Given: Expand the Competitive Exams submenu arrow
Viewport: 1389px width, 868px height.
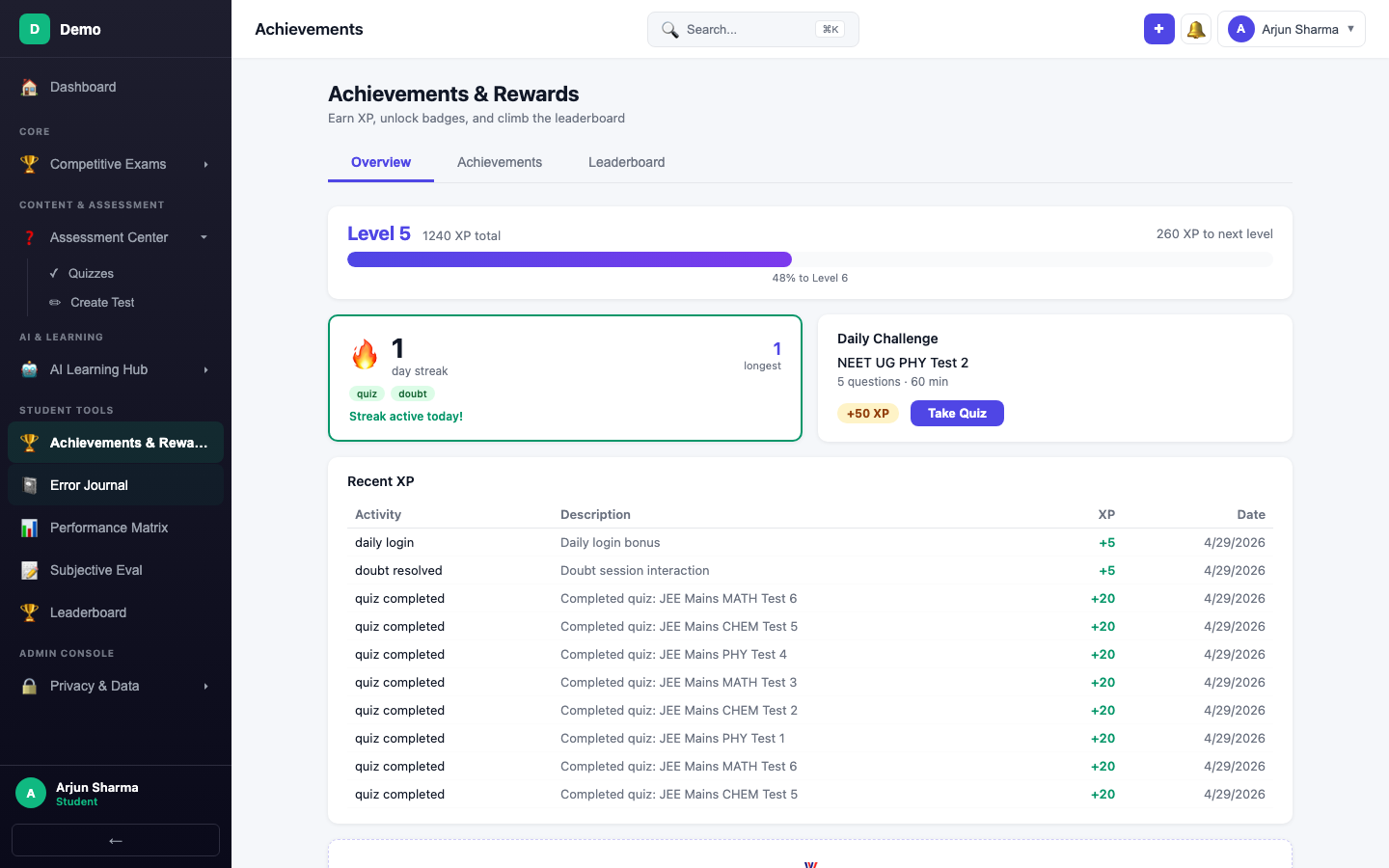Looking at the screenshot, I should (x=205, y=165).
